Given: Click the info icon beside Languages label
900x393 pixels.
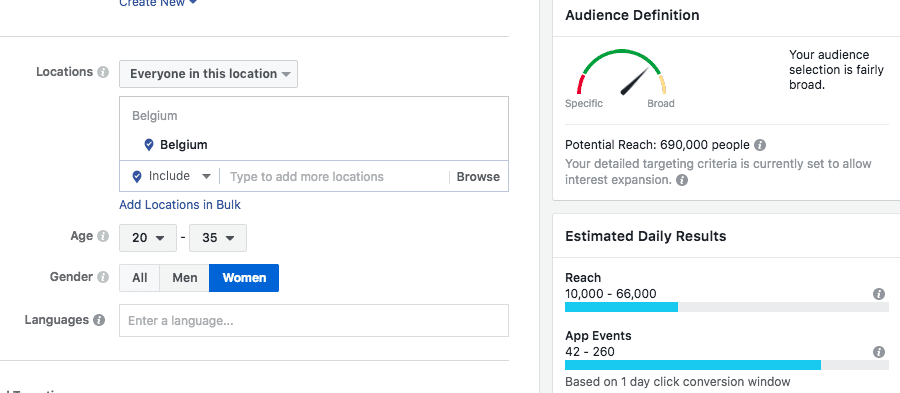Looking at the screenshot, I should 99,320.
